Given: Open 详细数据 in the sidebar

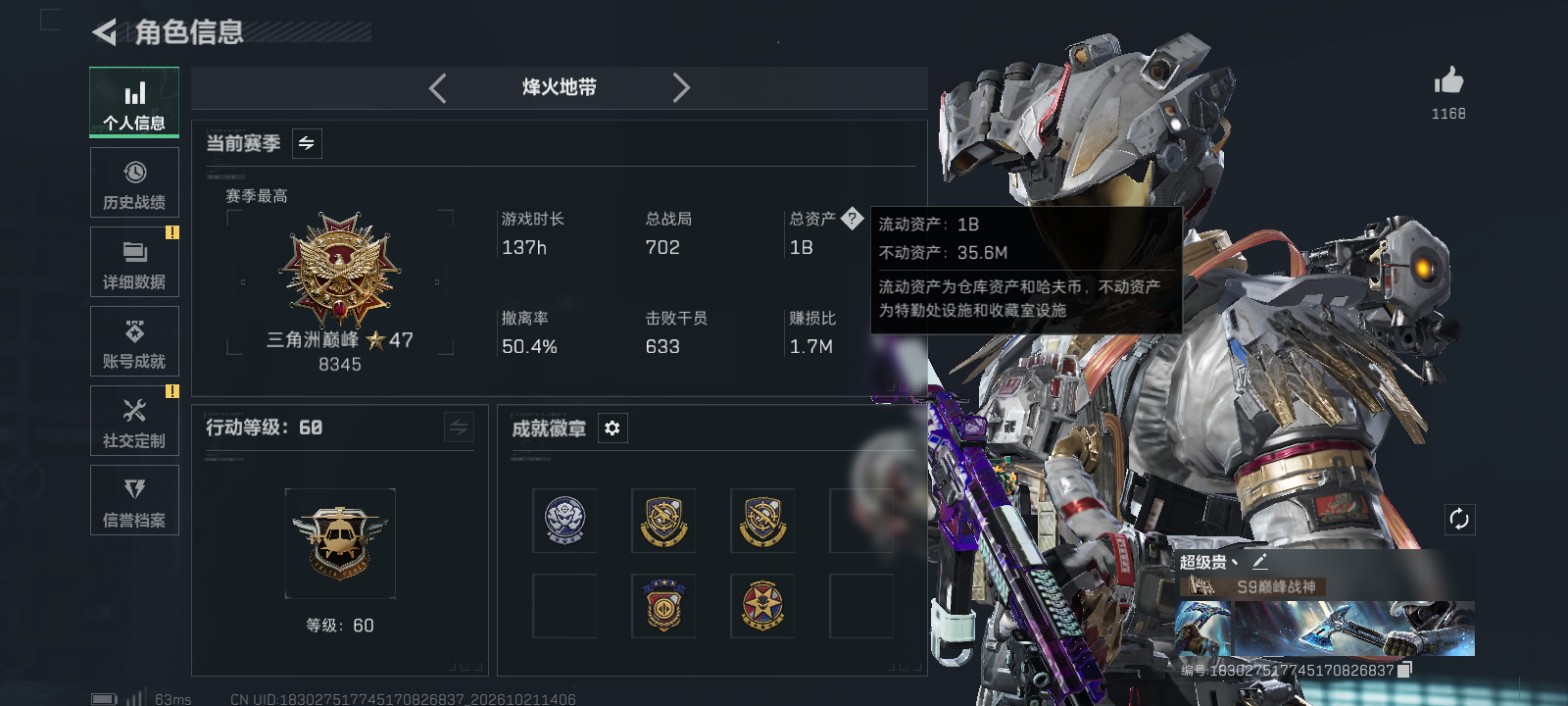Looking at the screenshot, I should tap(134, 263).
